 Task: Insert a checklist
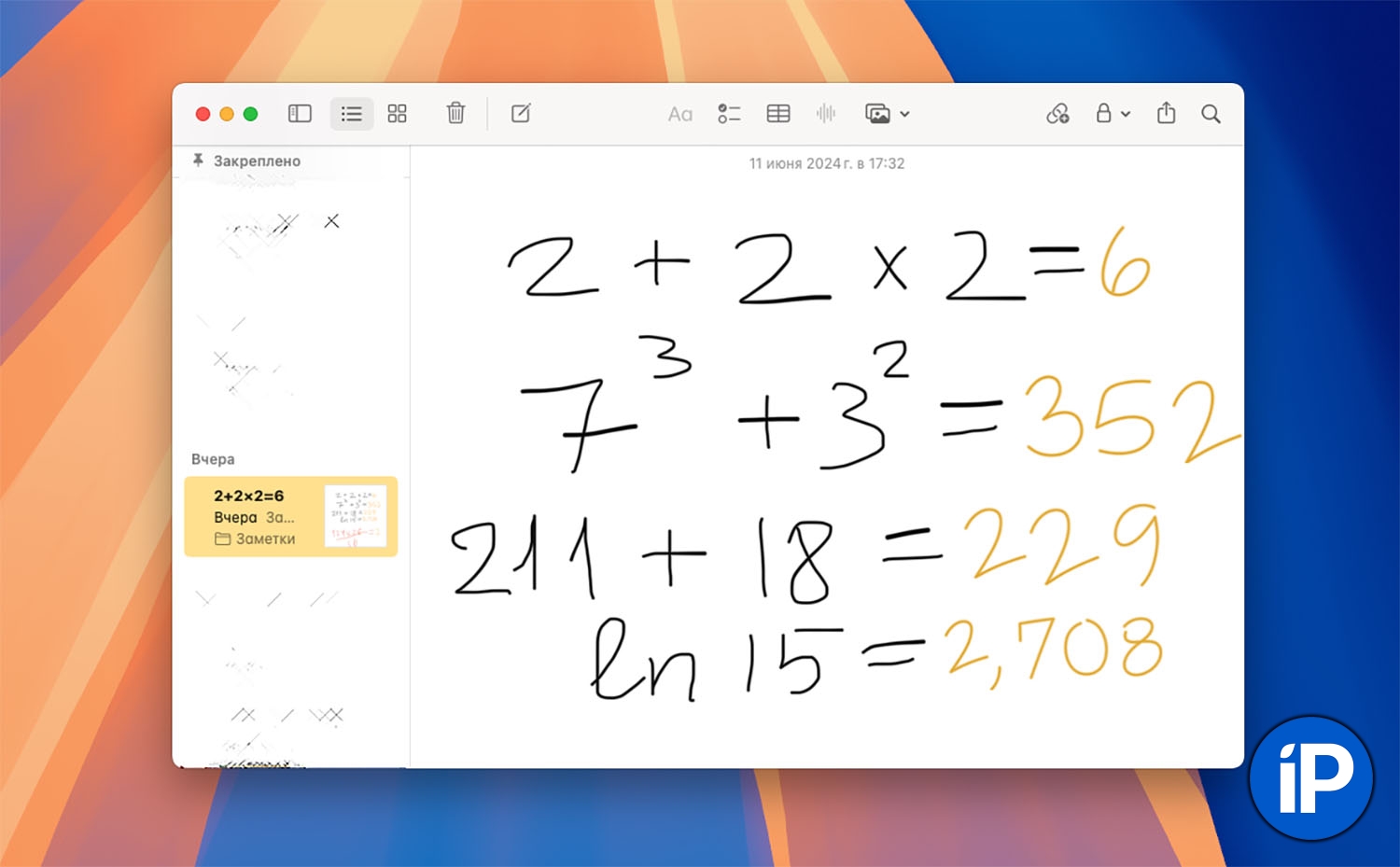tap(729, 114)
